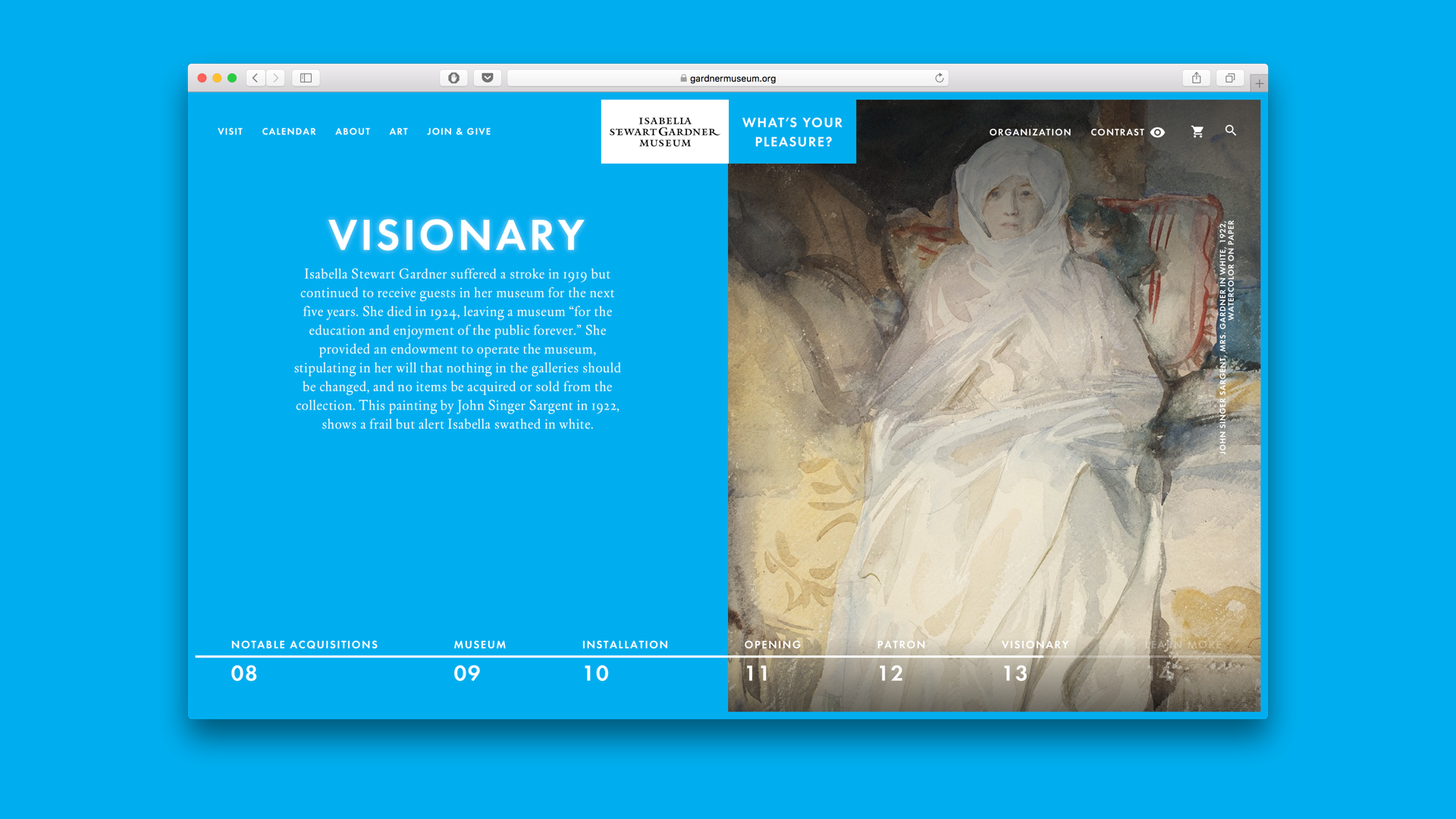The width and height of the screenshot is (1456, 819).
Task: Click the Isabella Stewart Gardner Museum logo
Action: 665,132
